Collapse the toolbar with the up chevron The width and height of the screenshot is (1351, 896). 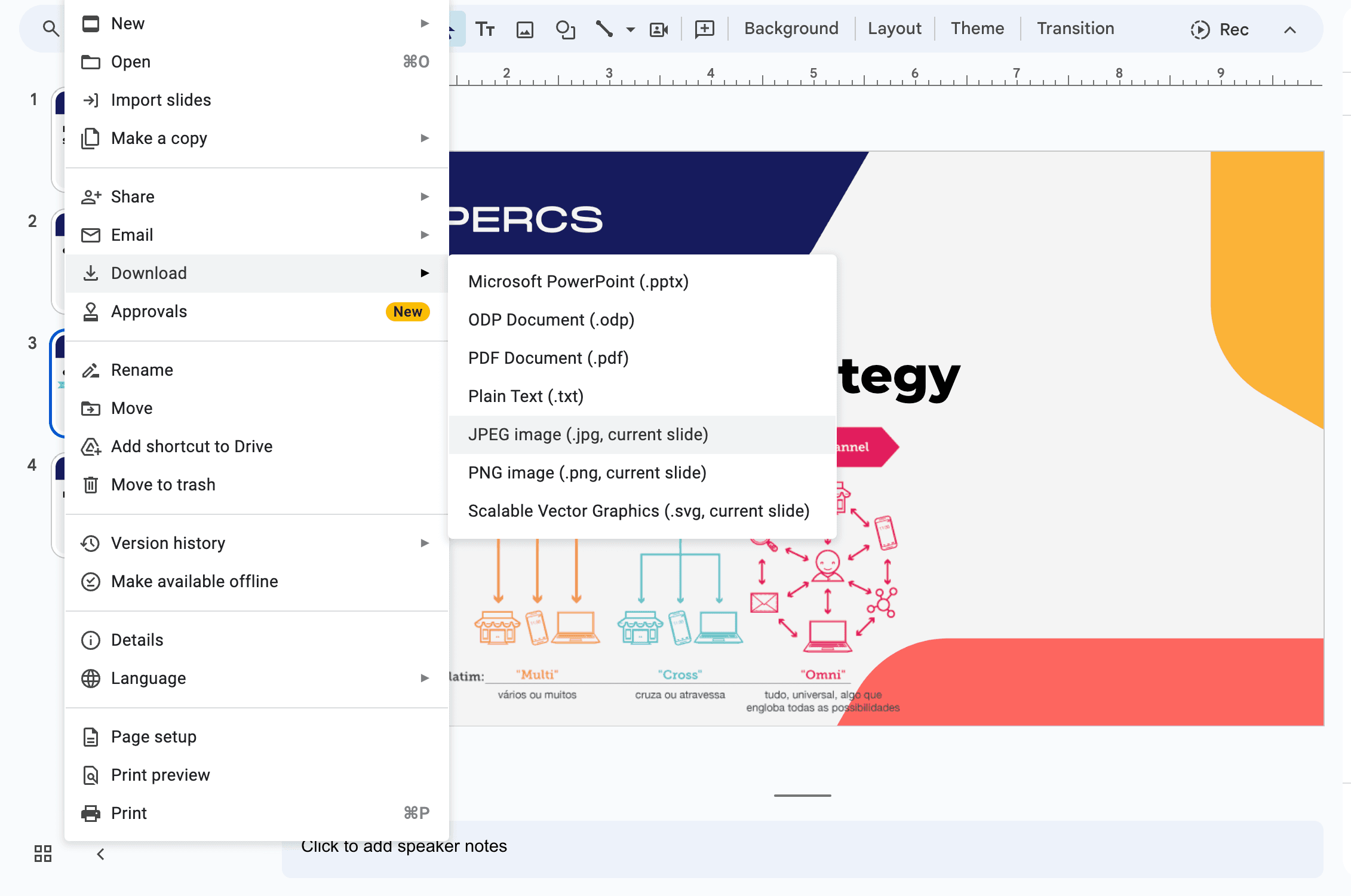pyautogui.click(x=1290, y=30)
